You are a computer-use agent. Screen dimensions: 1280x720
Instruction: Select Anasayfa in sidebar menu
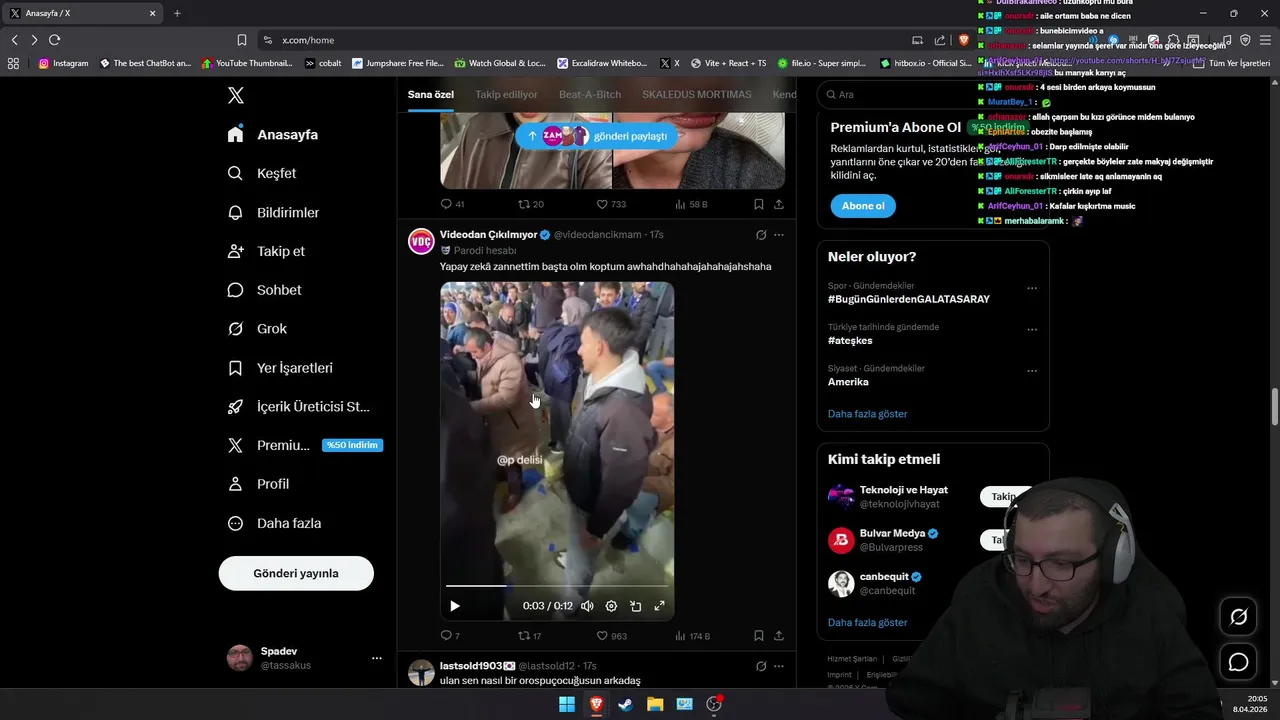(x=273, y=134)
